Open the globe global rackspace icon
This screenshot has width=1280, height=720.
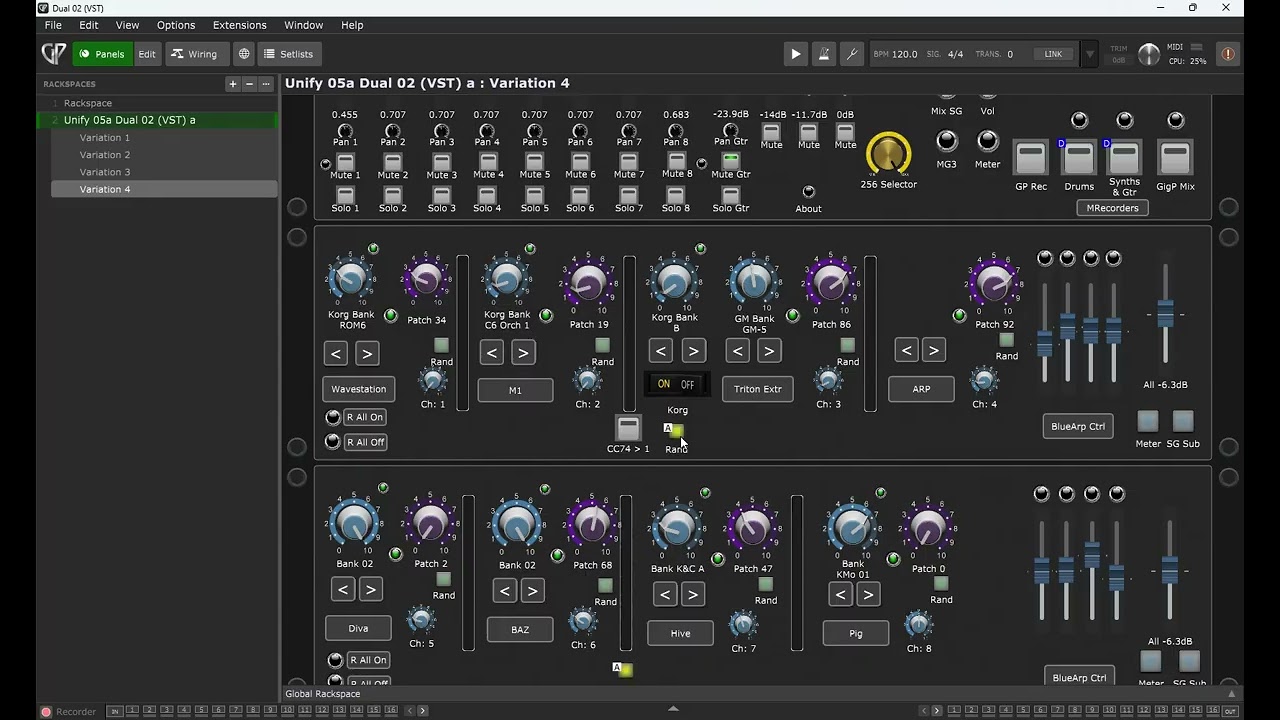[244, 54]
